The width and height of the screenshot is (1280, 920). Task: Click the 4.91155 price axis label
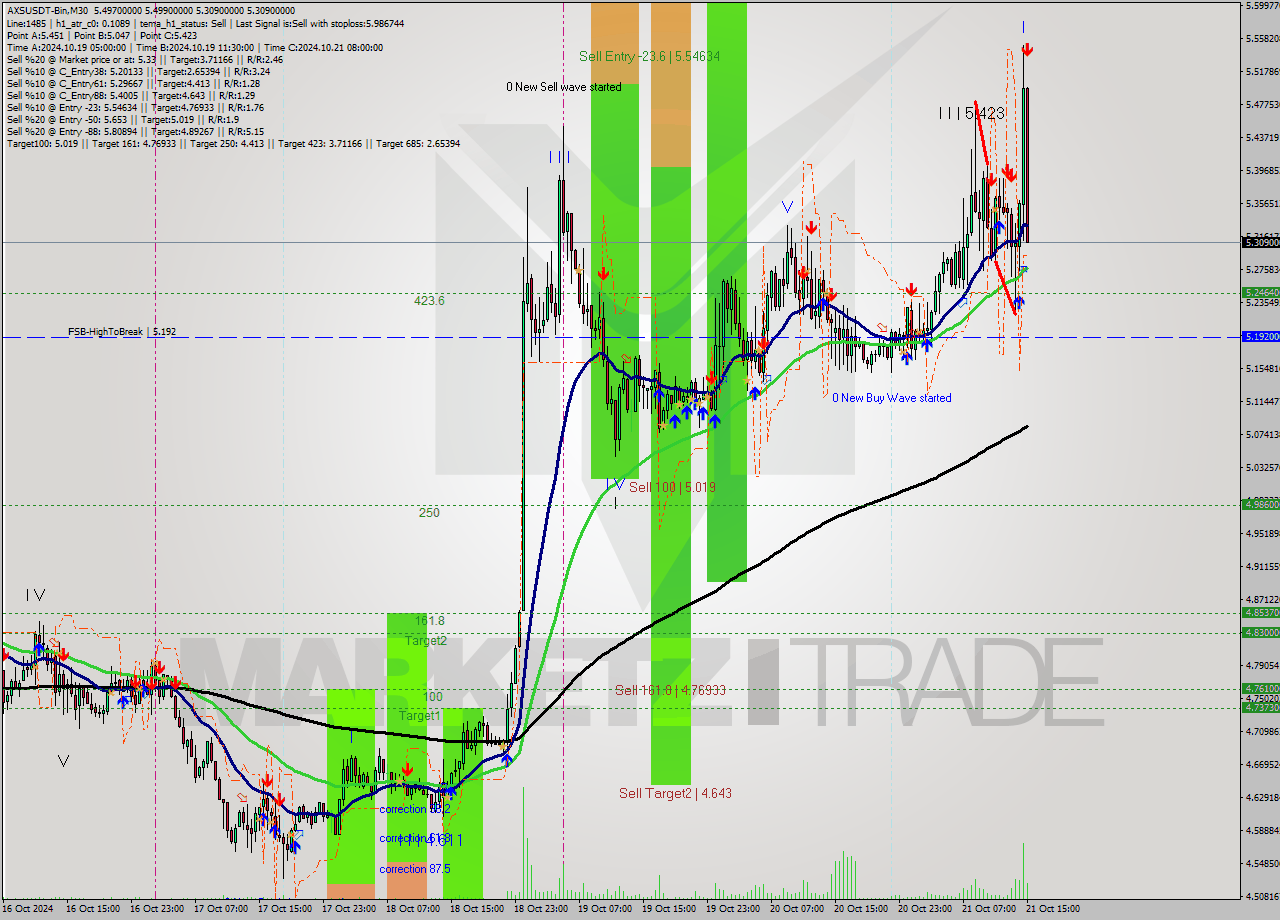tap(1262, 566)
